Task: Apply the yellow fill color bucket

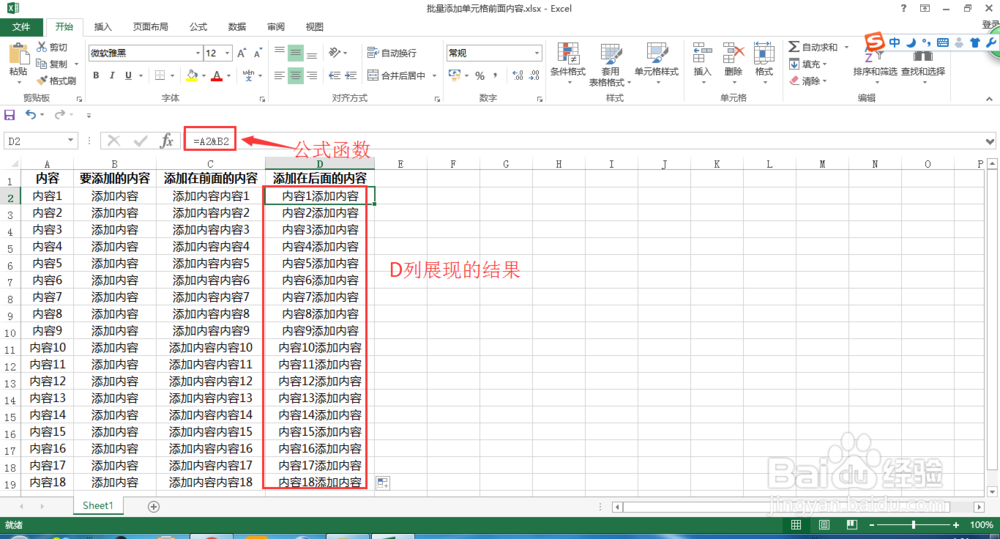Action: 191,75
